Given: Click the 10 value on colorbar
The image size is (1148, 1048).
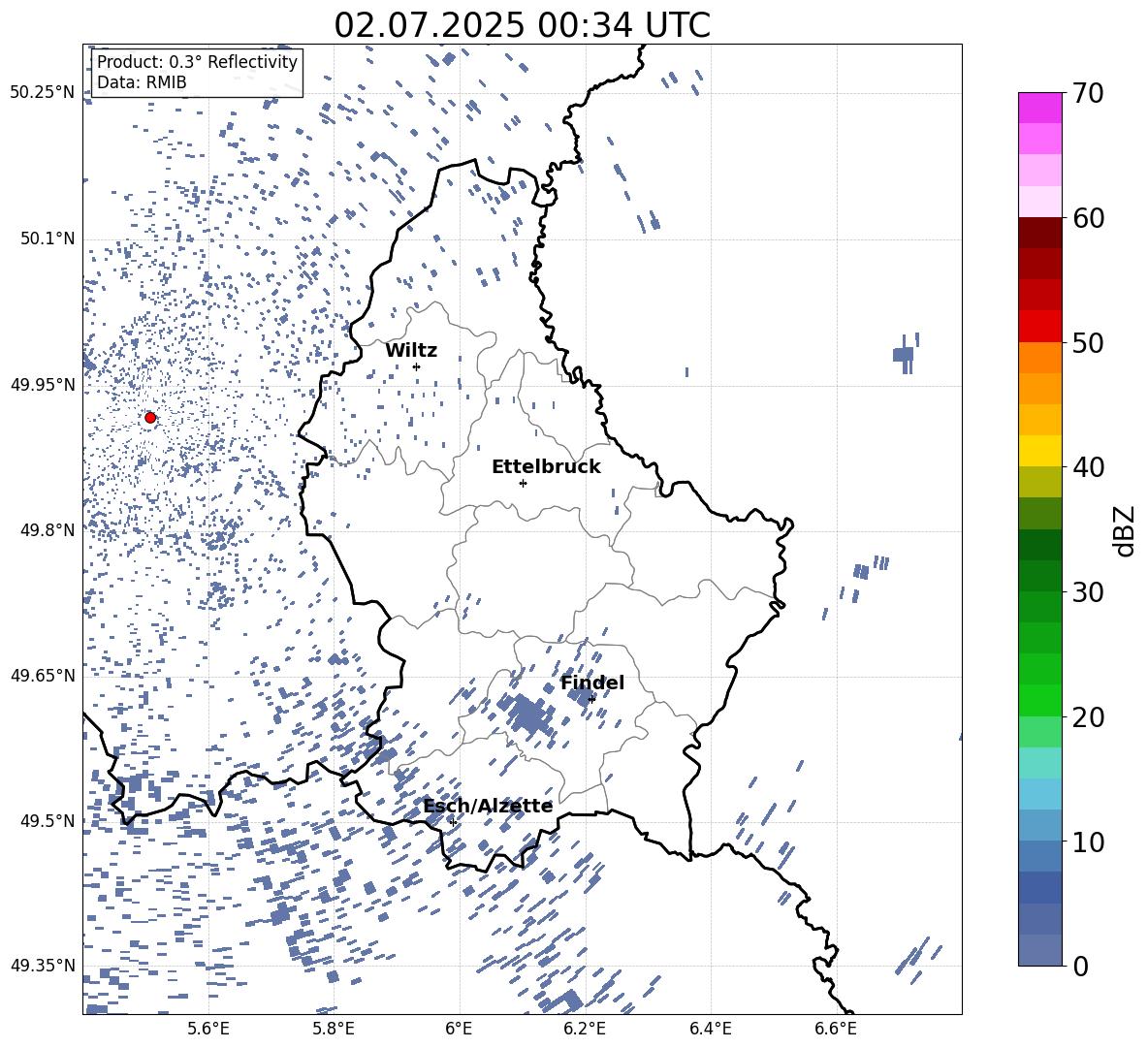Looking at the screenshot, I should click(x=1088, y=842).
